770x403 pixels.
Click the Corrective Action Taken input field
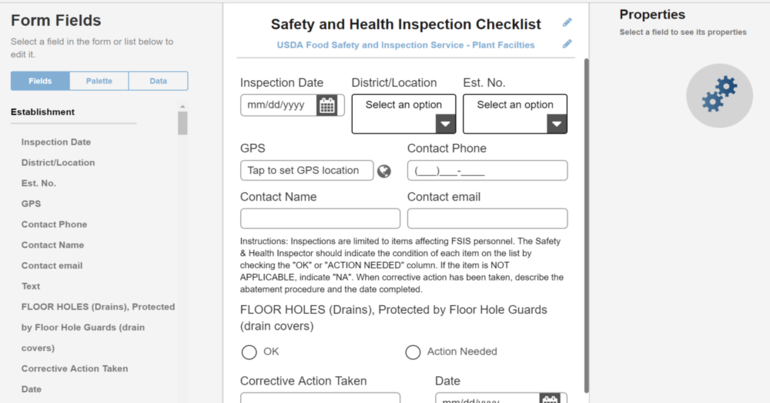pyautogui.click(x=320, y=398)
